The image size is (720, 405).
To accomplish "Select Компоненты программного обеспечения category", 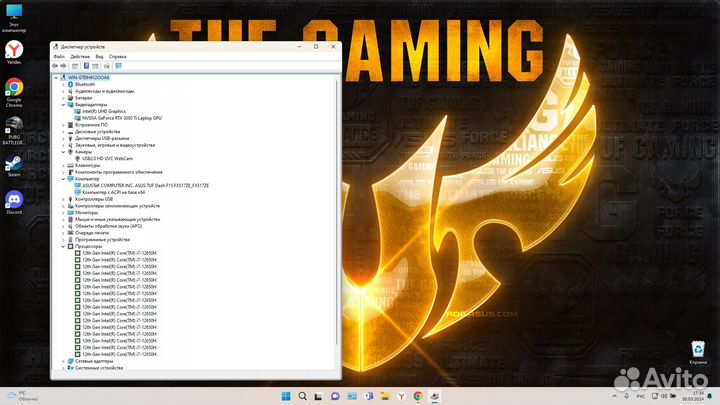I will (118, 172).
